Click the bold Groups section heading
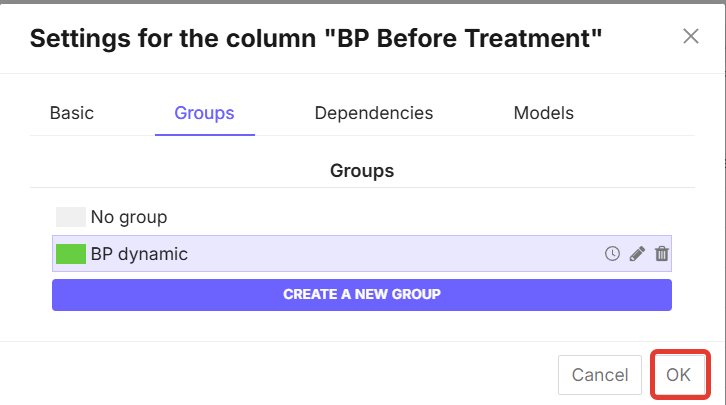 point(362,171)
